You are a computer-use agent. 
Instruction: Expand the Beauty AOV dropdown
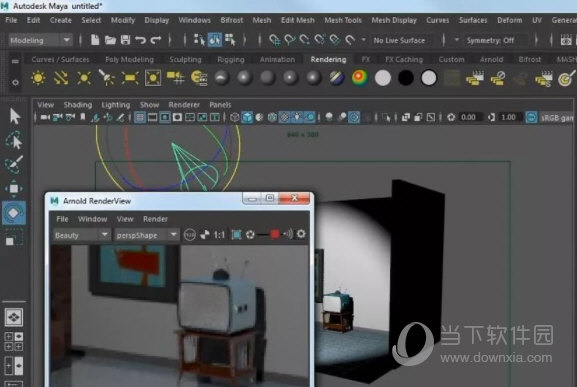coord(81,235)
